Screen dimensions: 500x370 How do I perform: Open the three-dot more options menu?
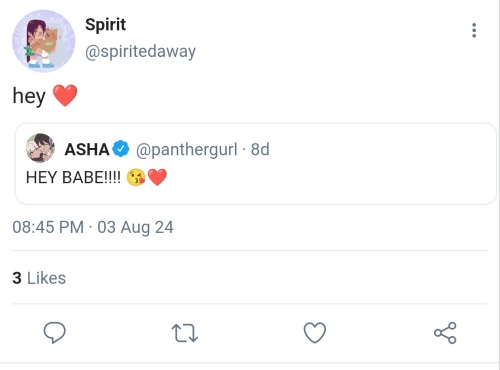coord(474,30)
